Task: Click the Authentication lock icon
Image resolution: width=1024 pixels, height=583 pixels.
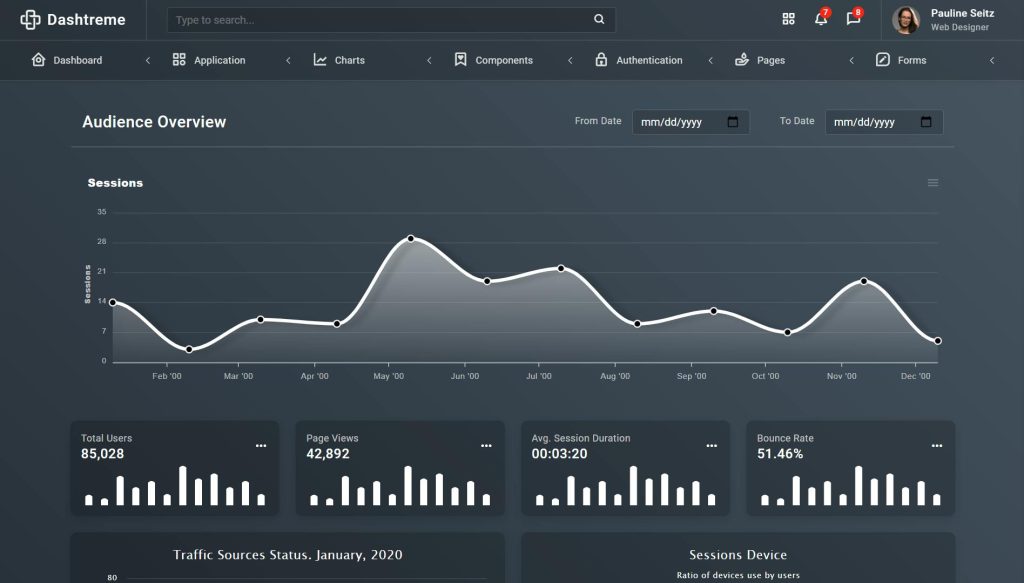Action: [602, 60]
